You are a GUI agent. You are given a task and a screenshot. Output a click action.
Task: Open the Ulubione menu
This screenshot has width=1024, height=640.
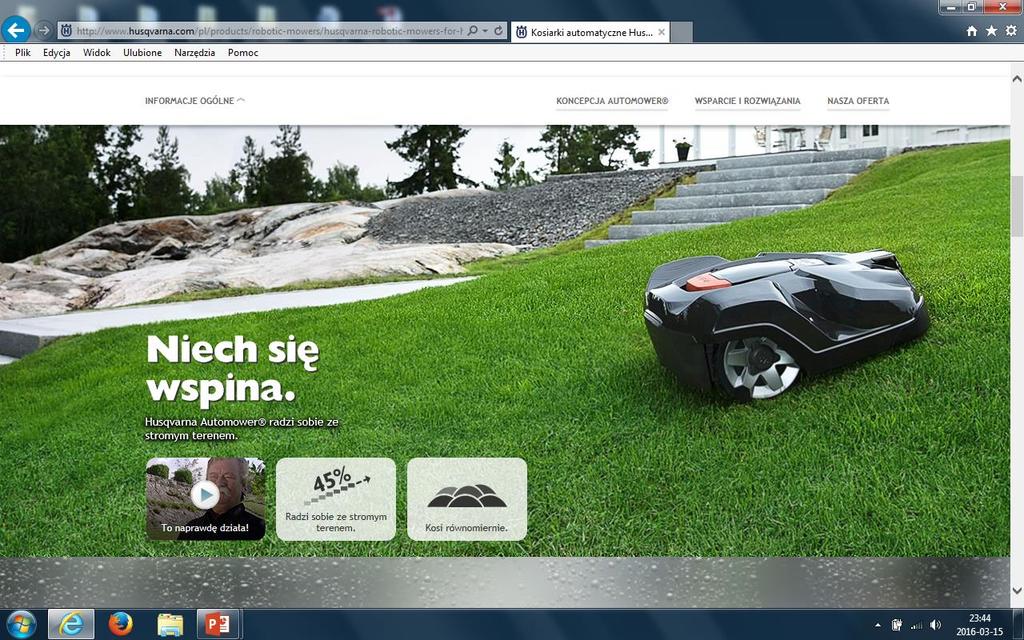tap(142, 53)
